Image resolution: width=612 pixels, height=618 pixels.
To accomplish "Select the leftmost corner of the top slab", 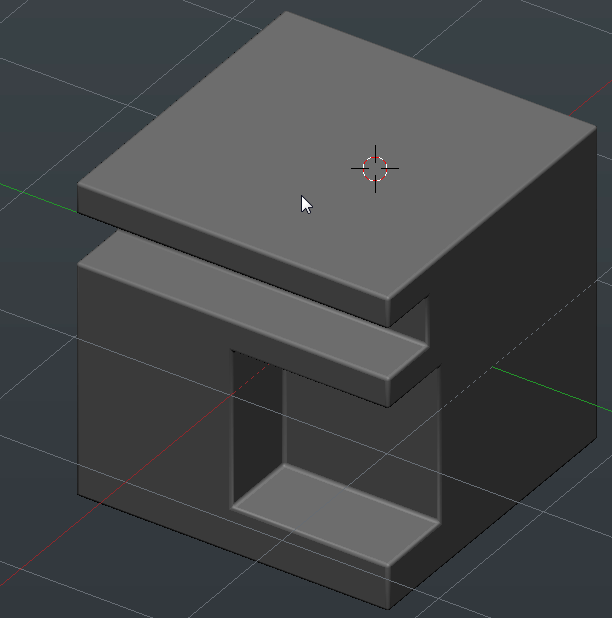I will 79,187.
